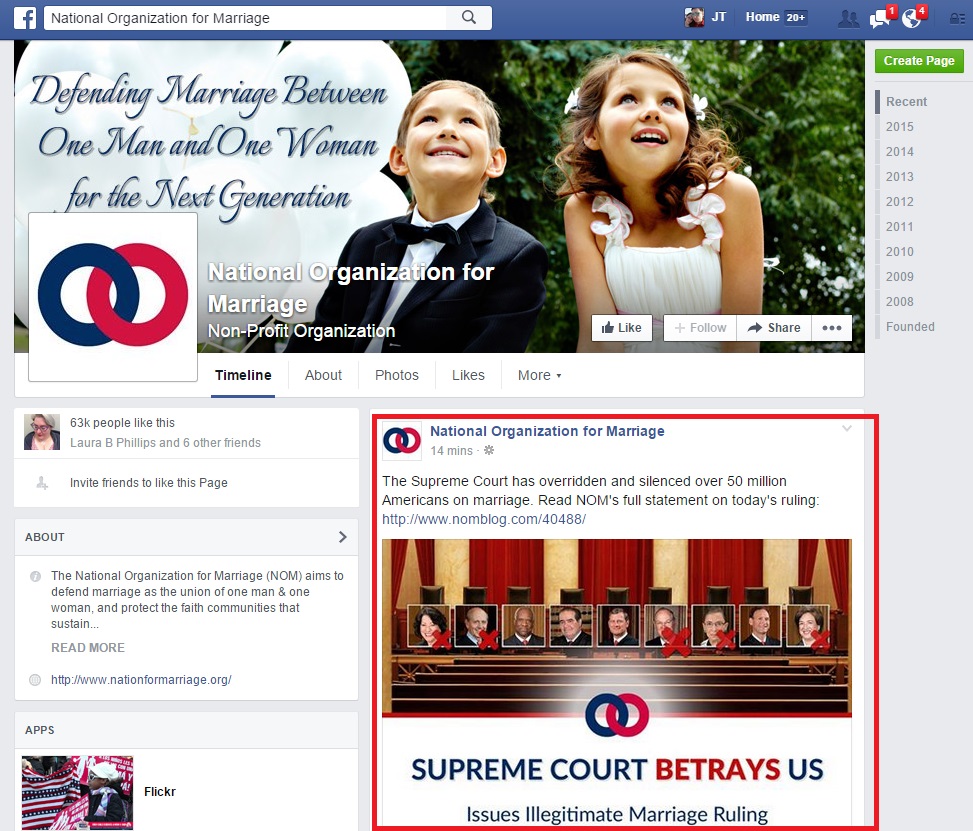
Task: Jump to Recent in timeline navigator
Action: tap(906, 102)
